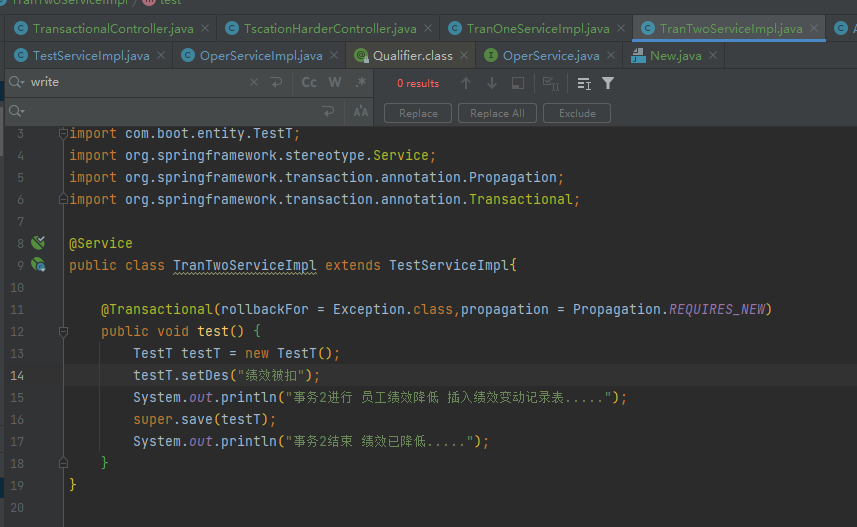857x527 pixels.
Task: Click the class gutter icon on line 9
Action: point(38,265)
